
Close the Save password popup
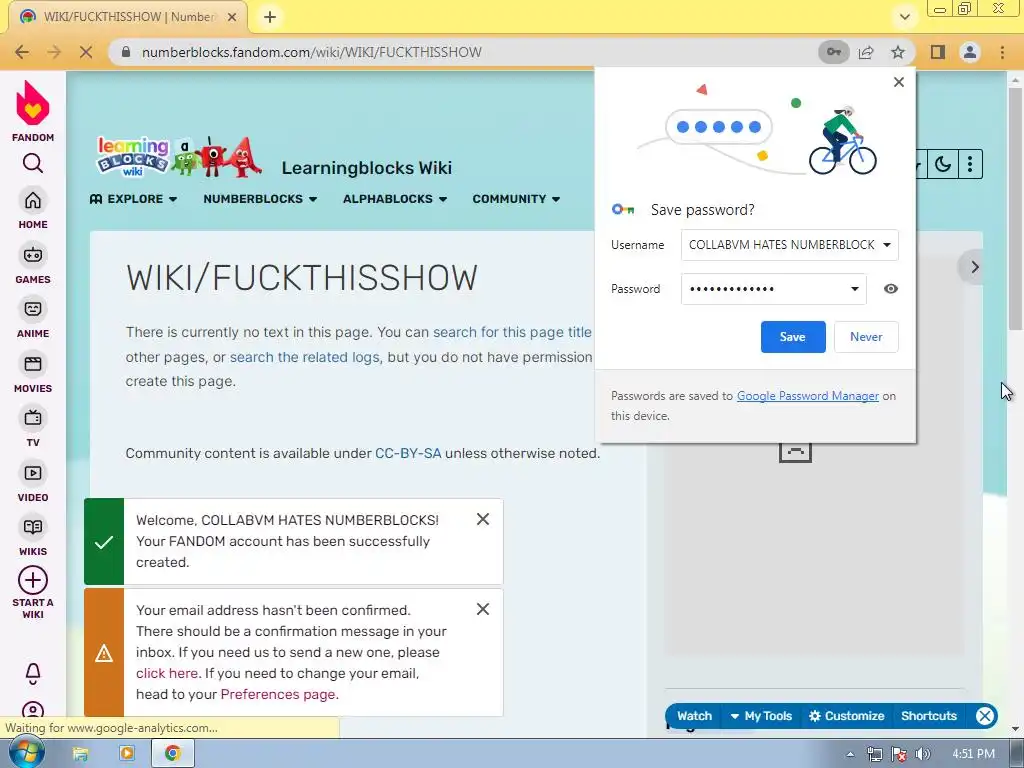click(x=899, y=82)
